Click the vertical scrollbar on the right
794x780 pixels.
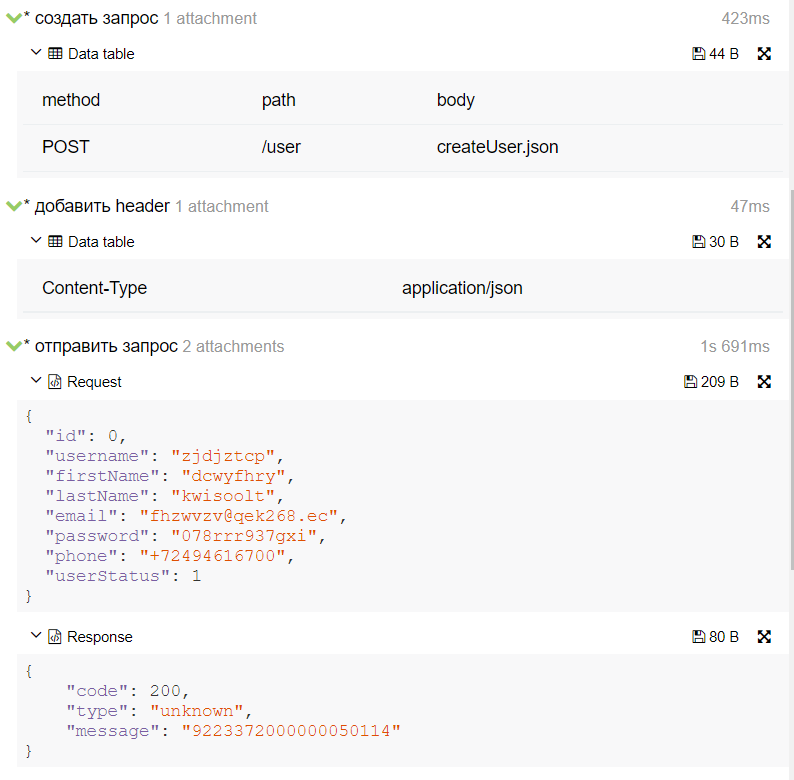point(791,380)
